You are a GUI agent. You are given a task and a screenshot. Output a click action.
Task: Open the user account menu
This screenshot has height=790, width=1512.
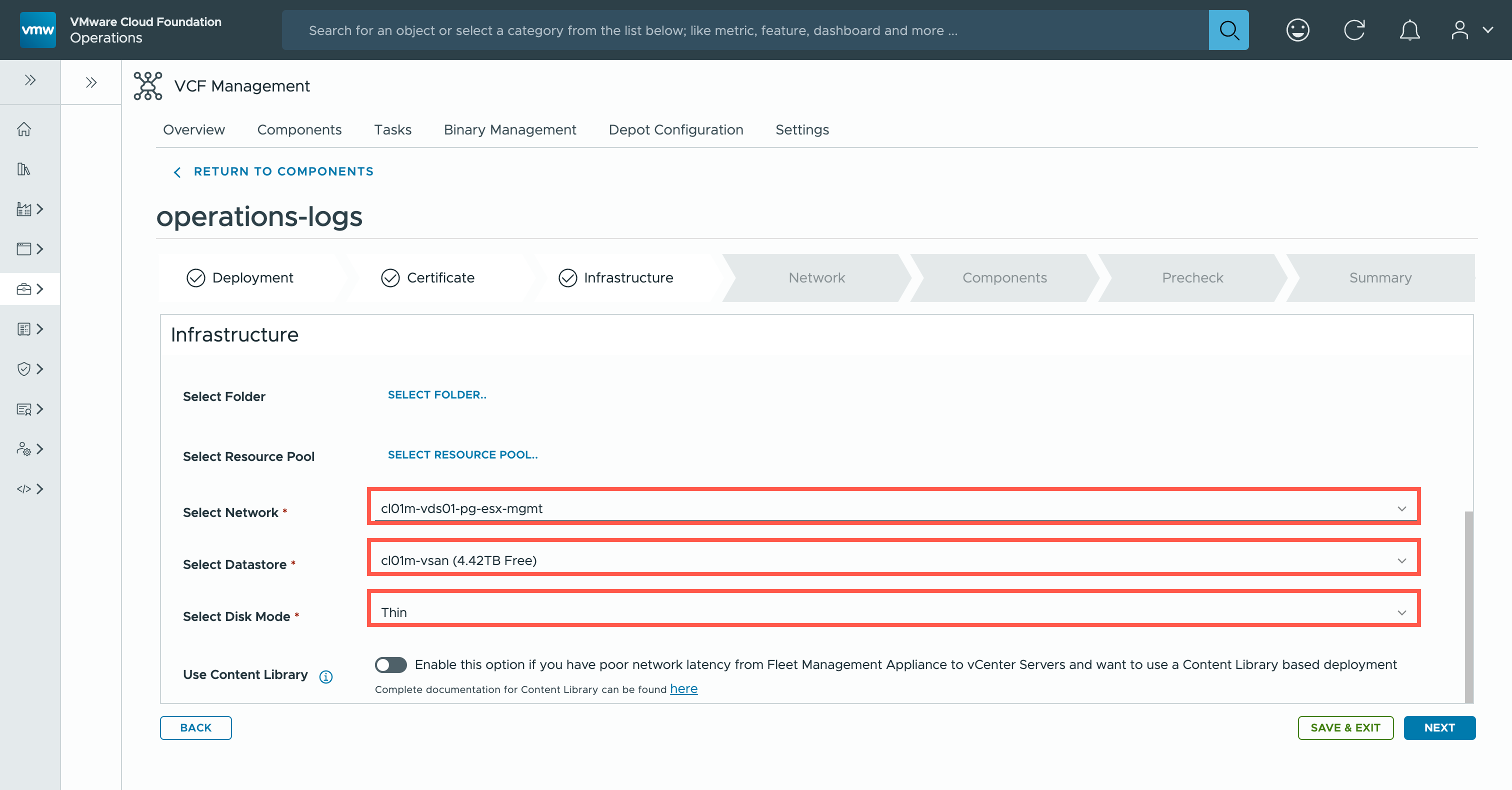1469,30
